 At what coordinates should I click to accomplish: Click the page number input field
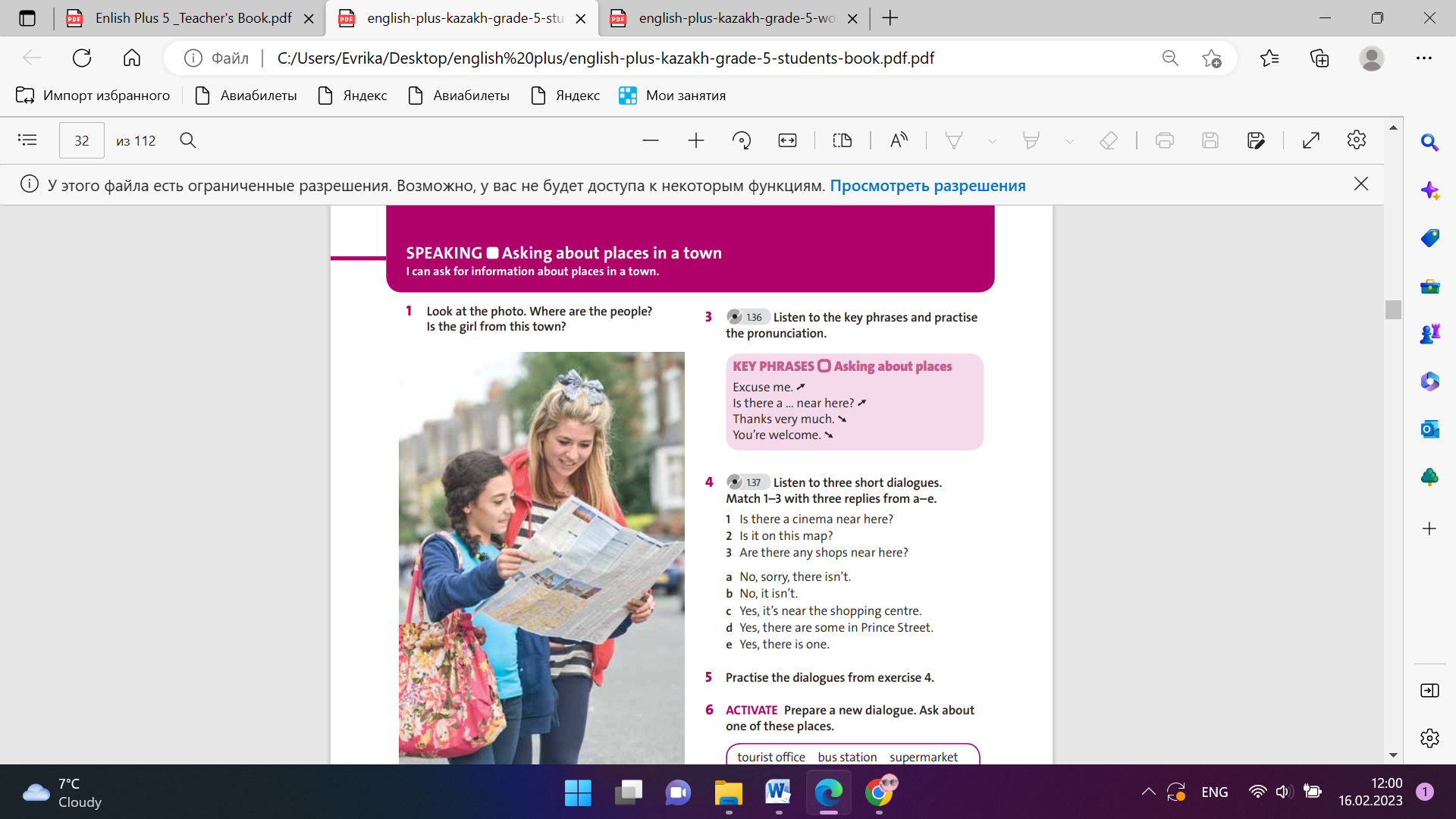pyautogui.click(x=82, y=140)
